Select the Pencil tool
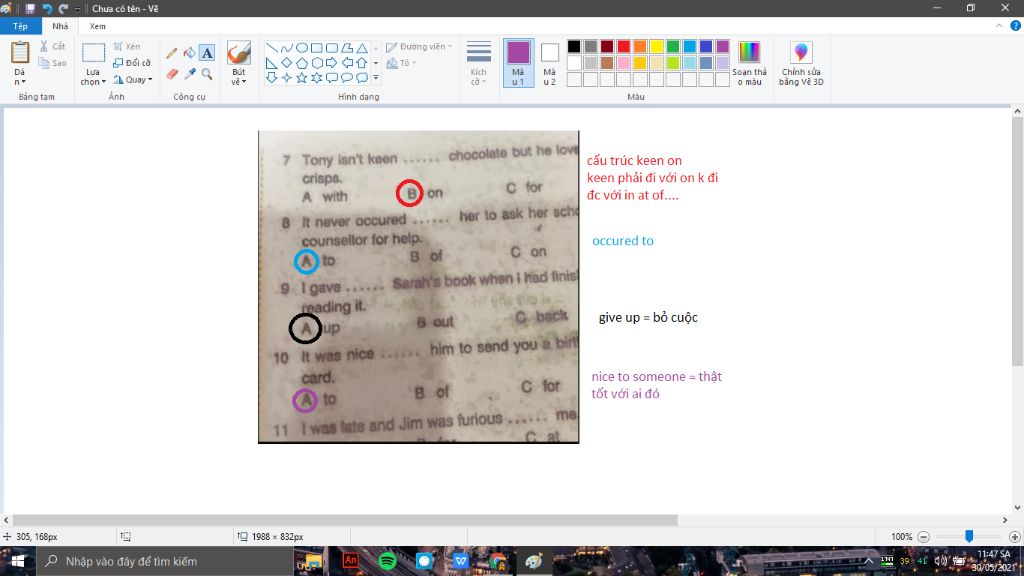1024x576 pixels. tap(172, 53)
